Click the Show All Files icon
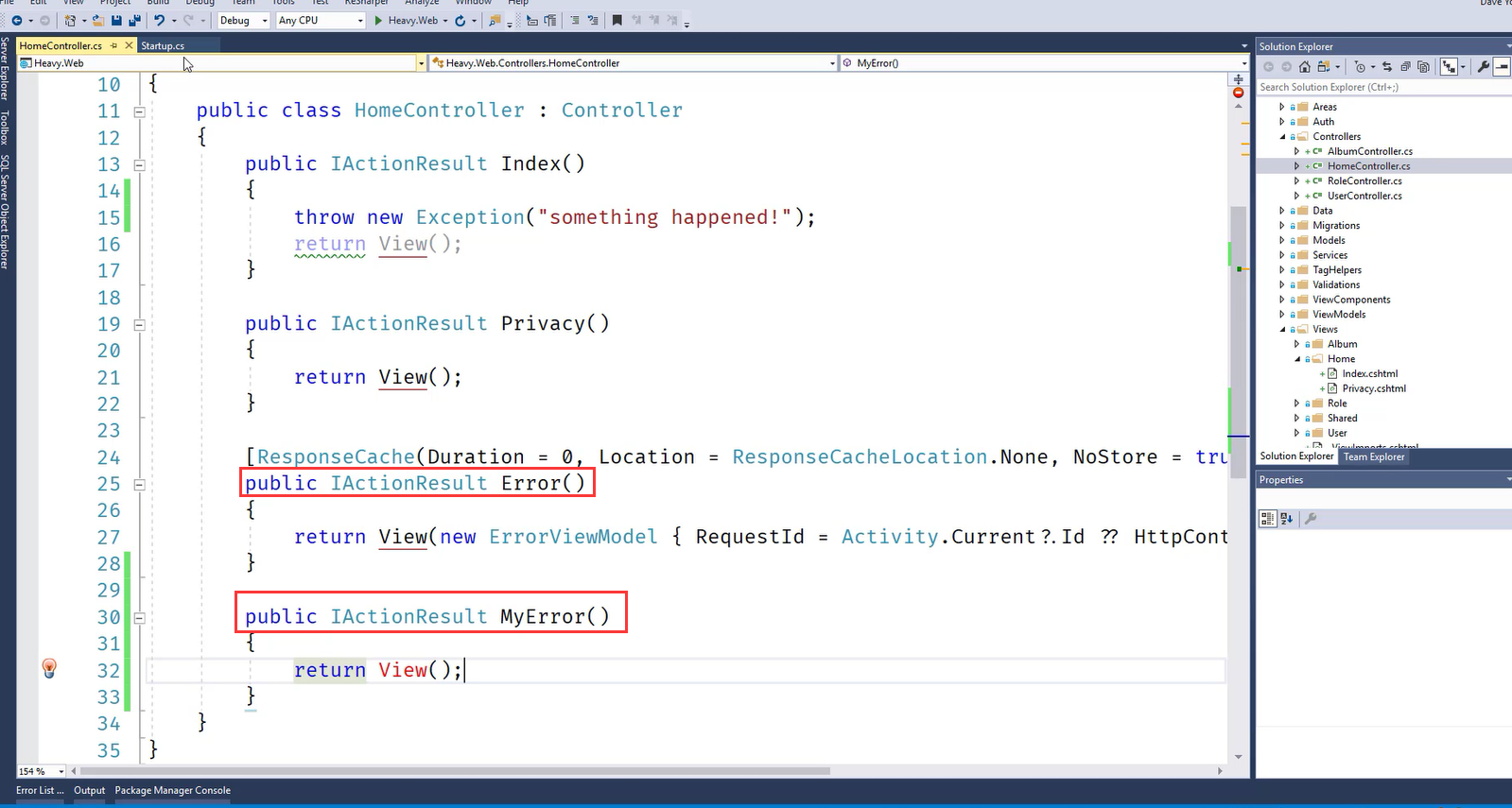 click(x=1423, y=66)
